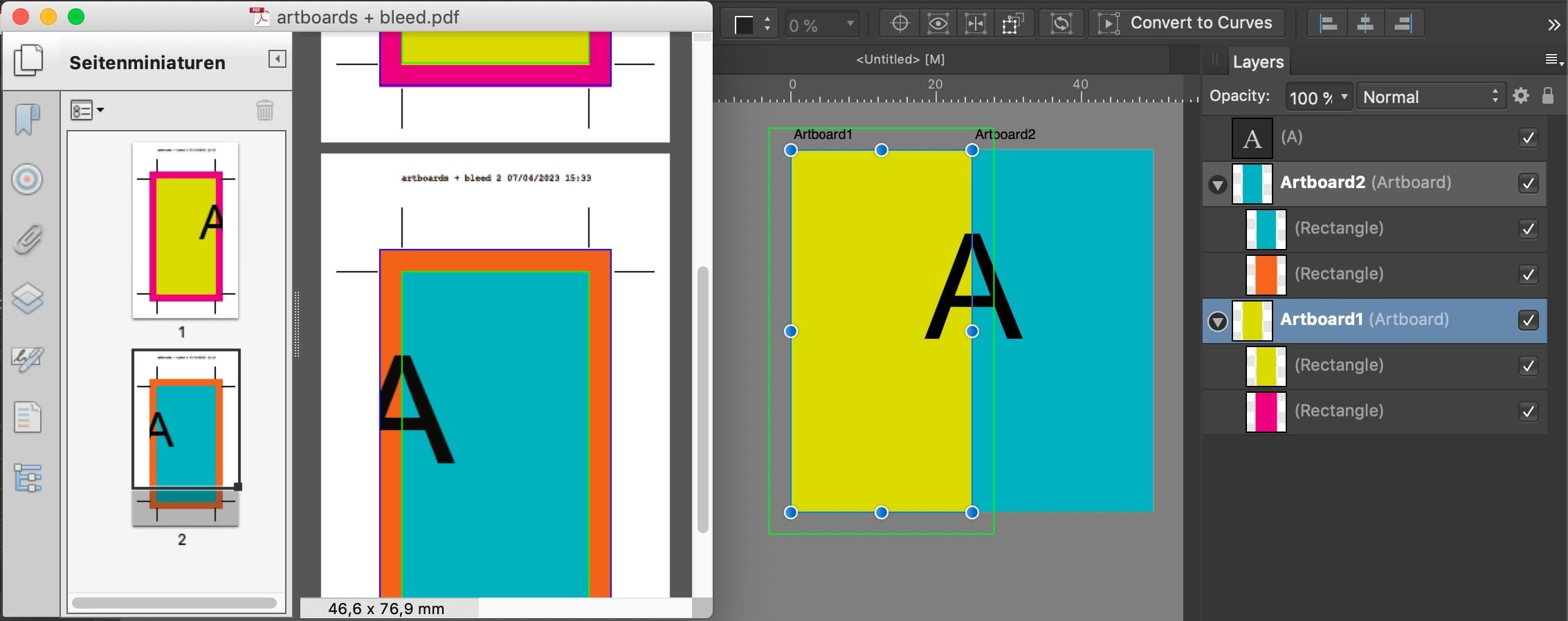Click the eye preview icon in toolbar
1568x621 pixels.
pyautogui.click(x=938, y=24)
